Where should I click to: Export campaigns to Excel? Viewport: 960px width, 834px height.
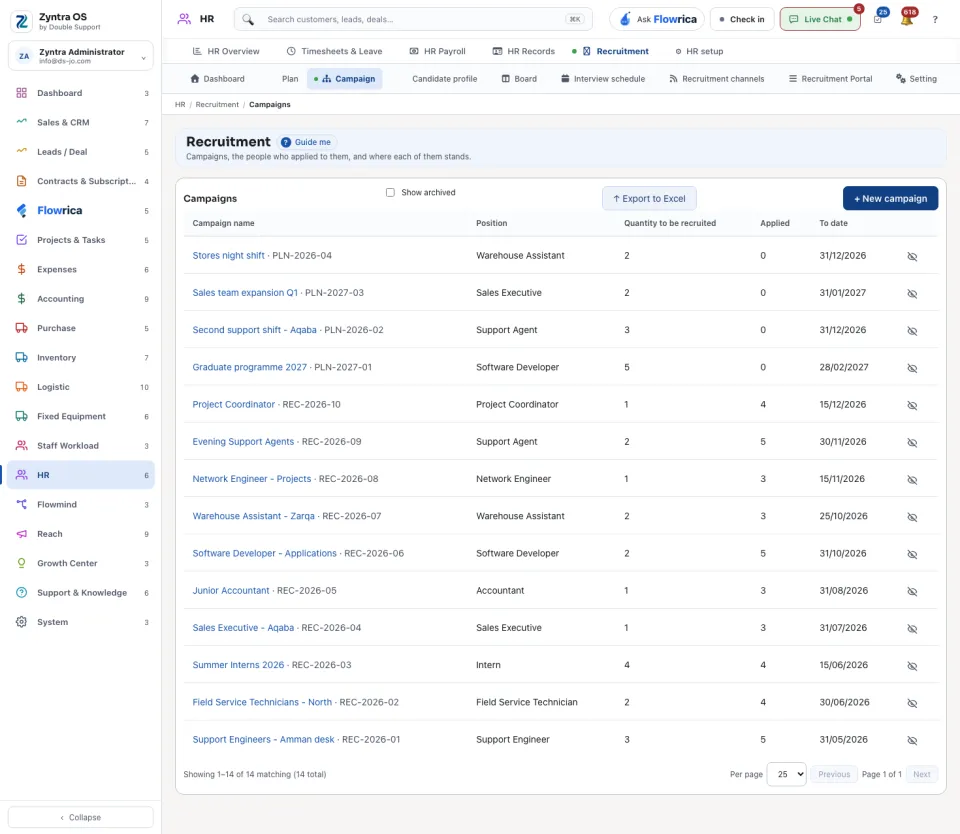tap(649, 198)
